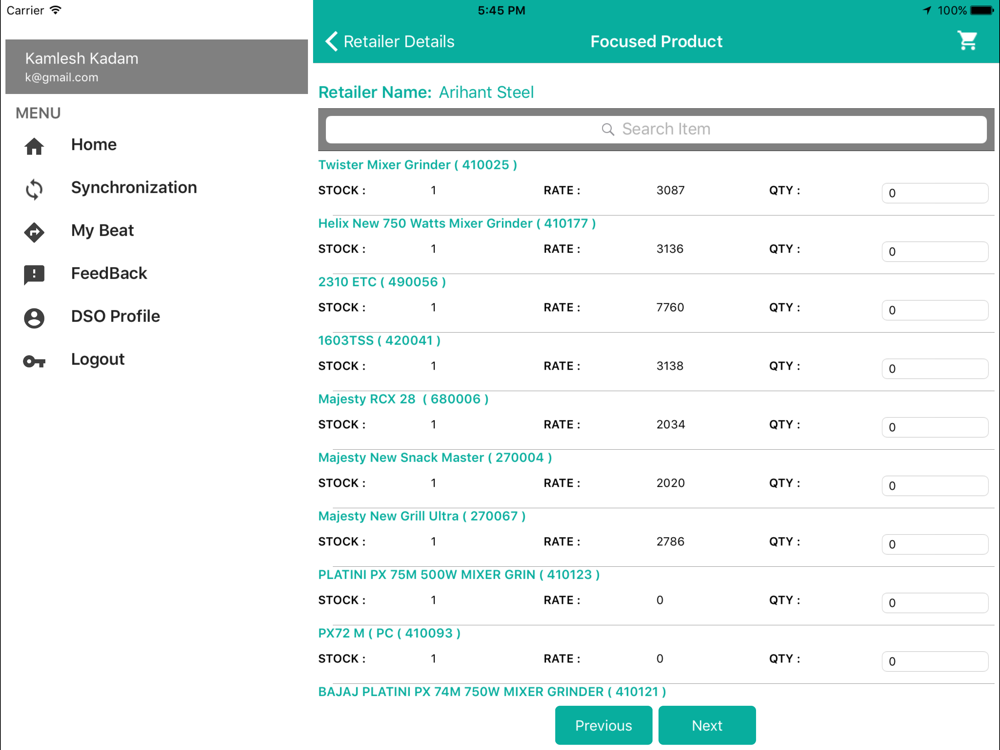
Task: Click the My Beat directions icon
Action: (x=34, y=232)
